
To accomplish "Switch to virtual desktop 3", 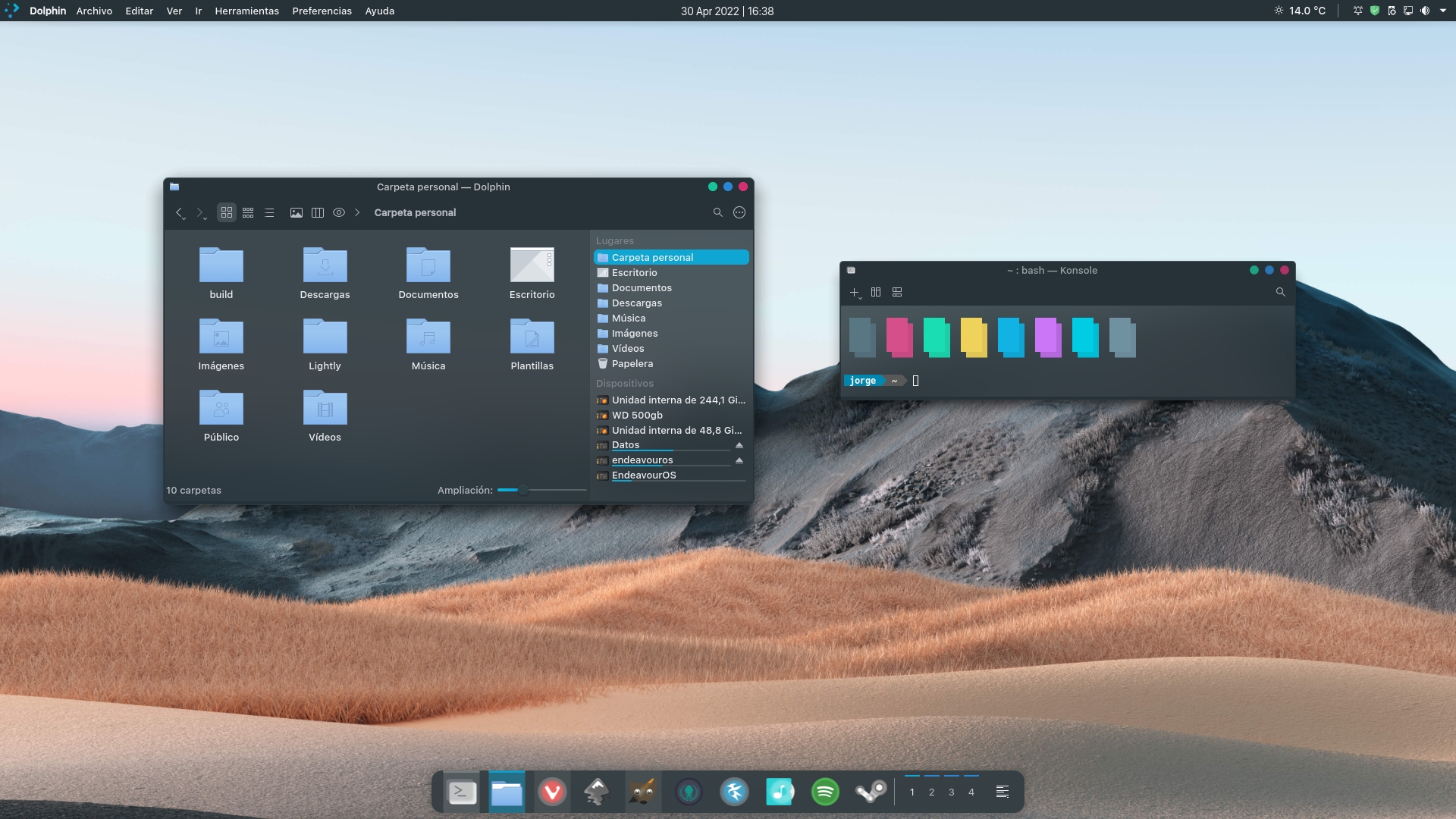I will pyautogui.click(x=952, y=792).
